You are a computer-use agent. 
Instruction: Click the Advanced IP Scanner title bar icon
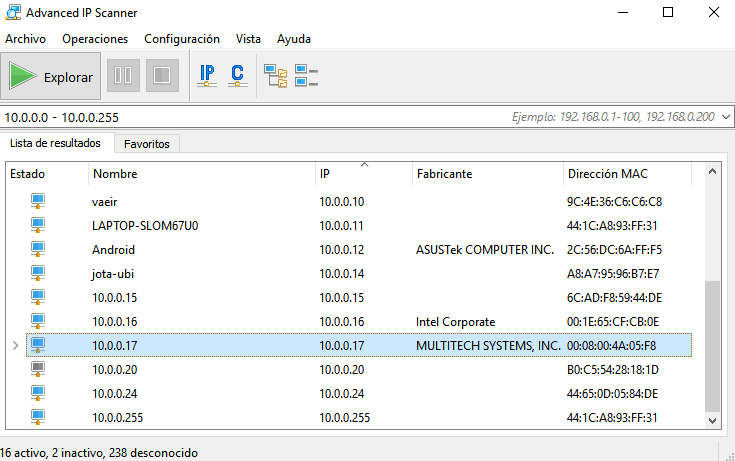coord(13,12)
